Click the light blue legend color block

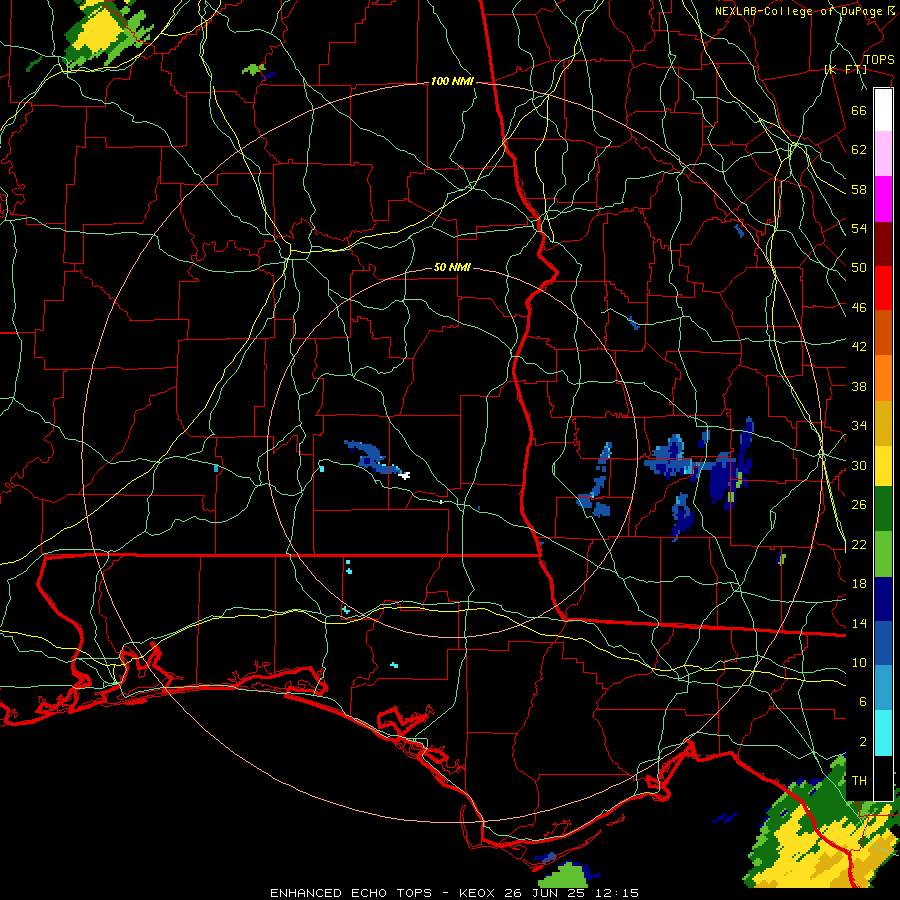coord(883,688)
